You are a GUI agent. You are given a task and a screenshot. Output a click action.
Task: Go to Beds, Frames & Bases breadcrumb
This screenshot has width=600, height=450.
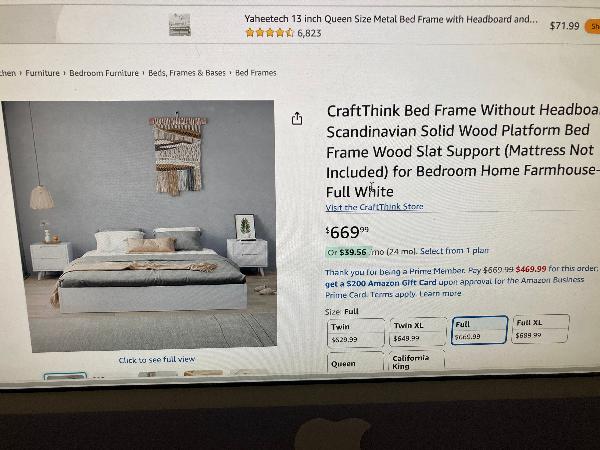[x=187, y=73]
